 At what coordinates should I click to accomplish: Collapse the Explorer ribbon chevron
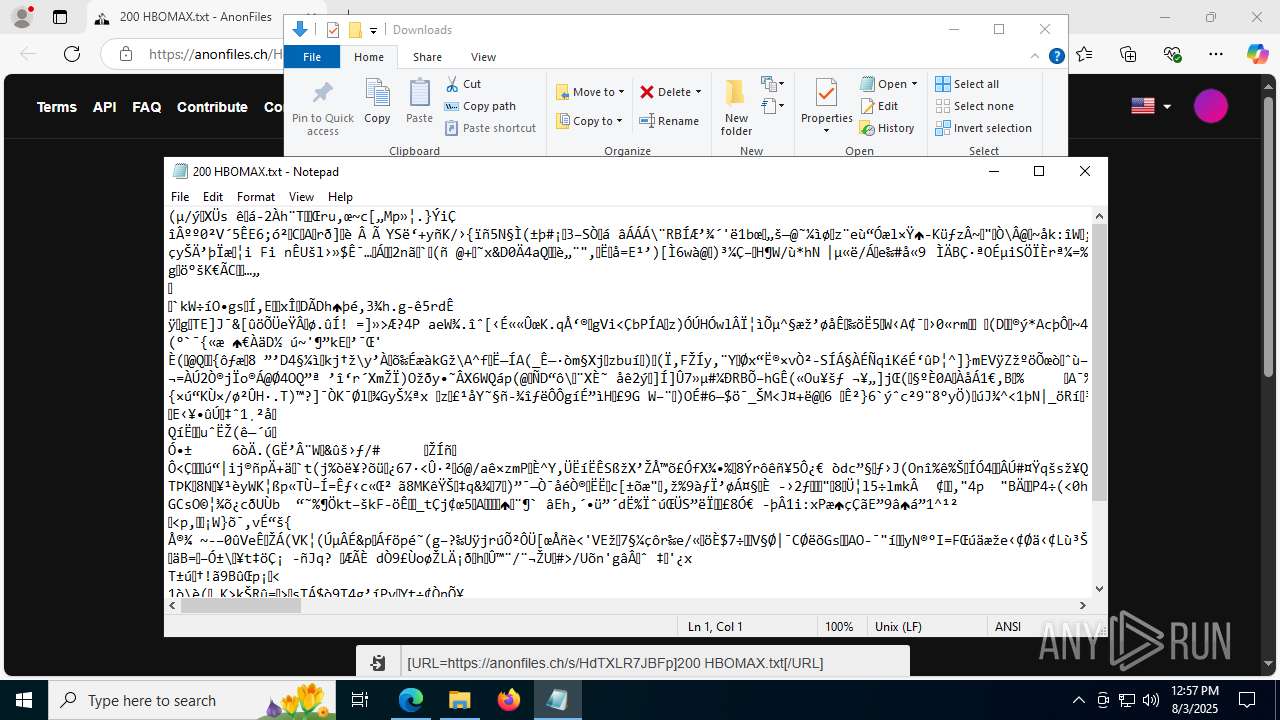click(x=1037, y=57)
